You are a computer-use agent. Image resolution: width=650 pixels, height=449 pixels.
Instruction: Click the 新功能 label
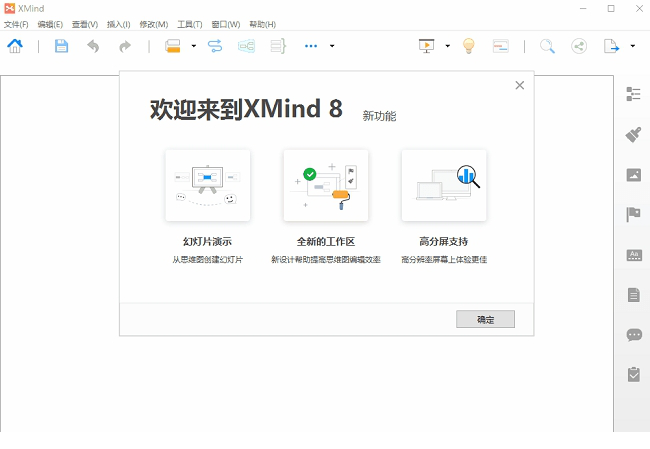tap(379, 116)
